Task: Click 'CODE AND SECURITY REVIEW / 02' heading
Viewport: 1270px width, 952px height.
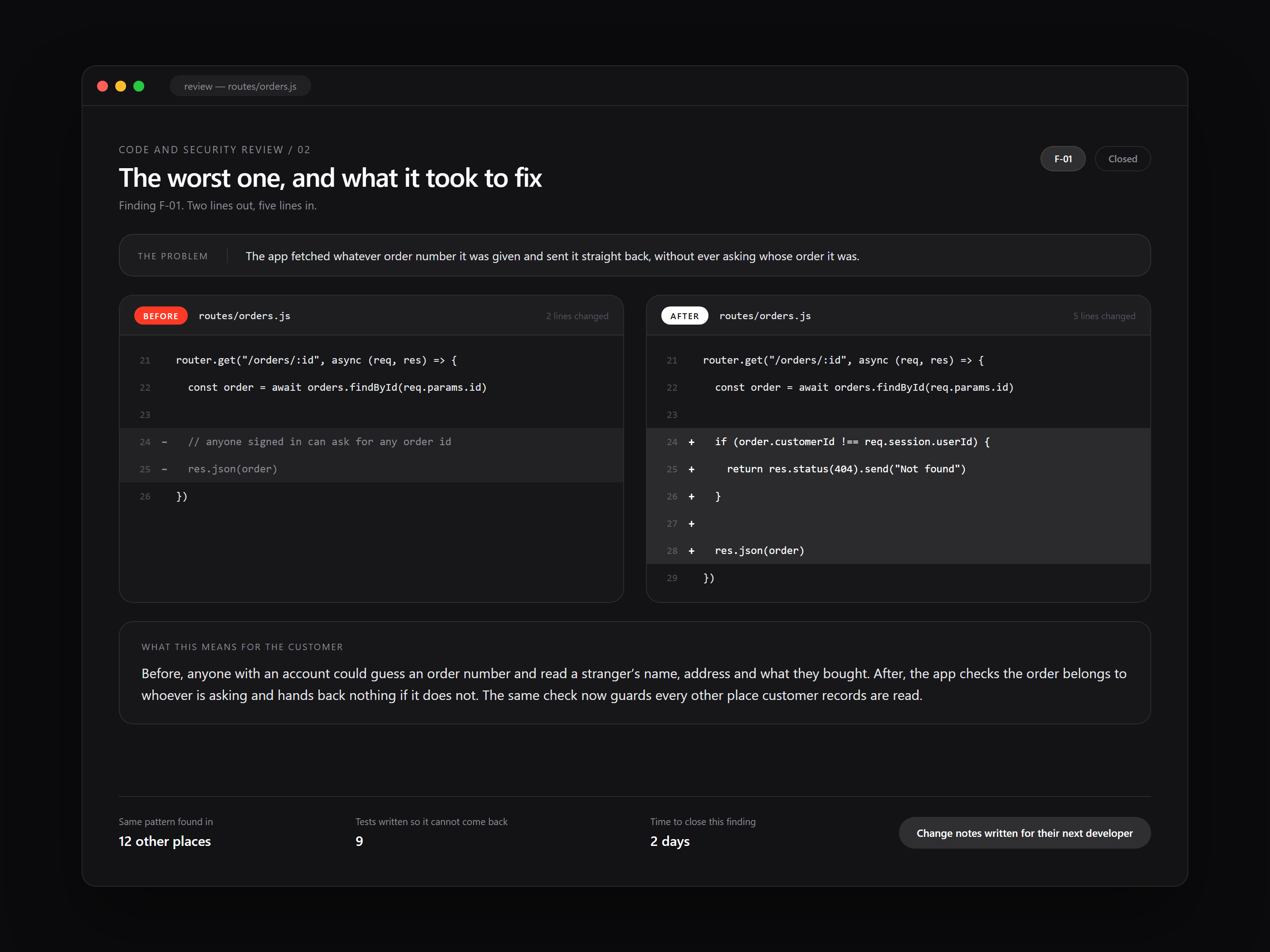Action: point(215,150)
